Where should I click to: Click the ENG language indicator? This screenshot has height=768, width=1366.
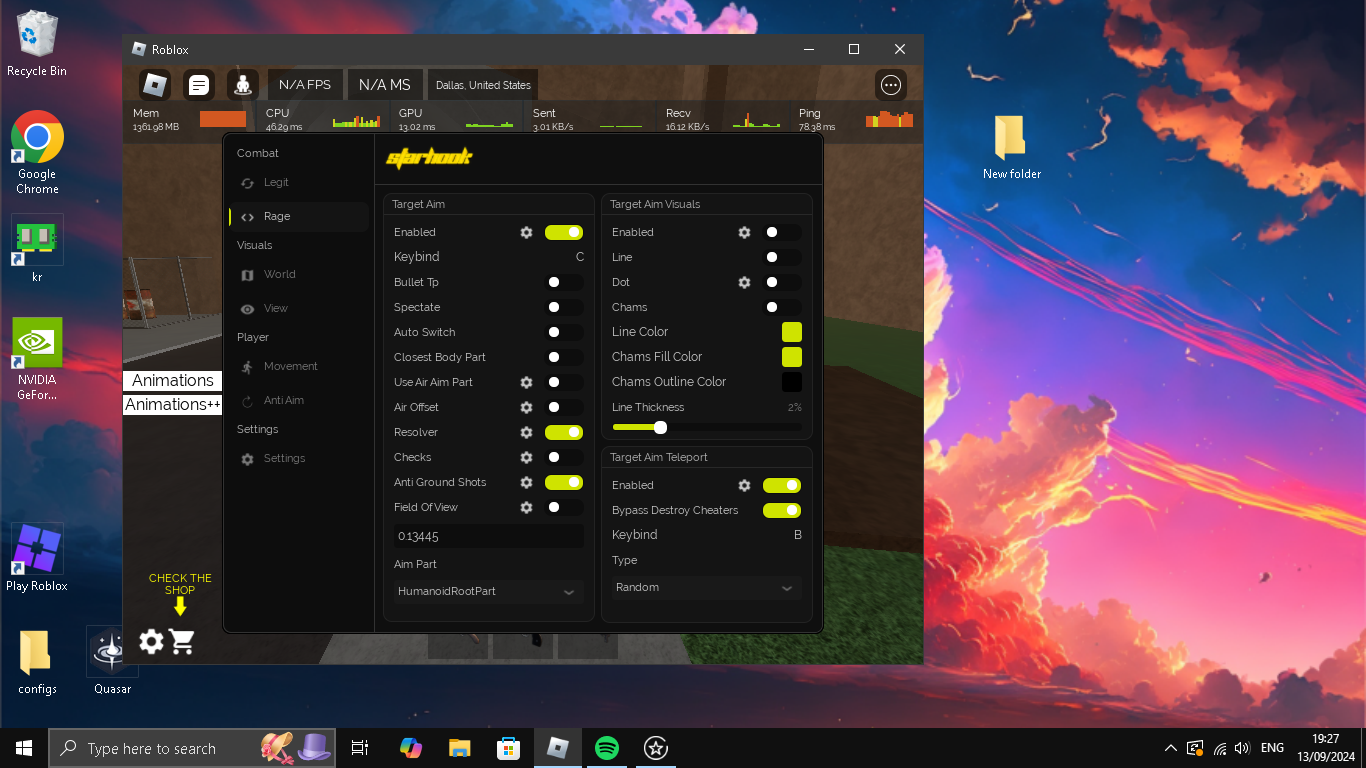(x=1272, y=748)
